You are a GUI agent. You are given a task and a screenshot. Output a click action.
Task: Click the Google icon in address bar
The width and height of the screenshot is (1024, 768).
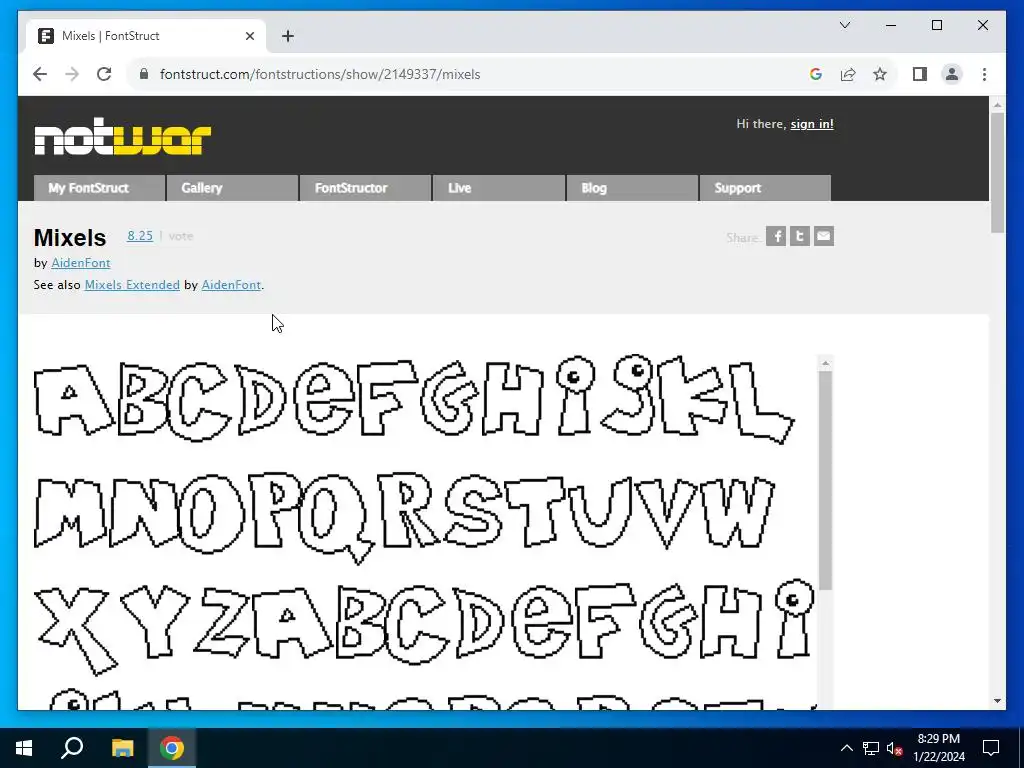point(816,74)
